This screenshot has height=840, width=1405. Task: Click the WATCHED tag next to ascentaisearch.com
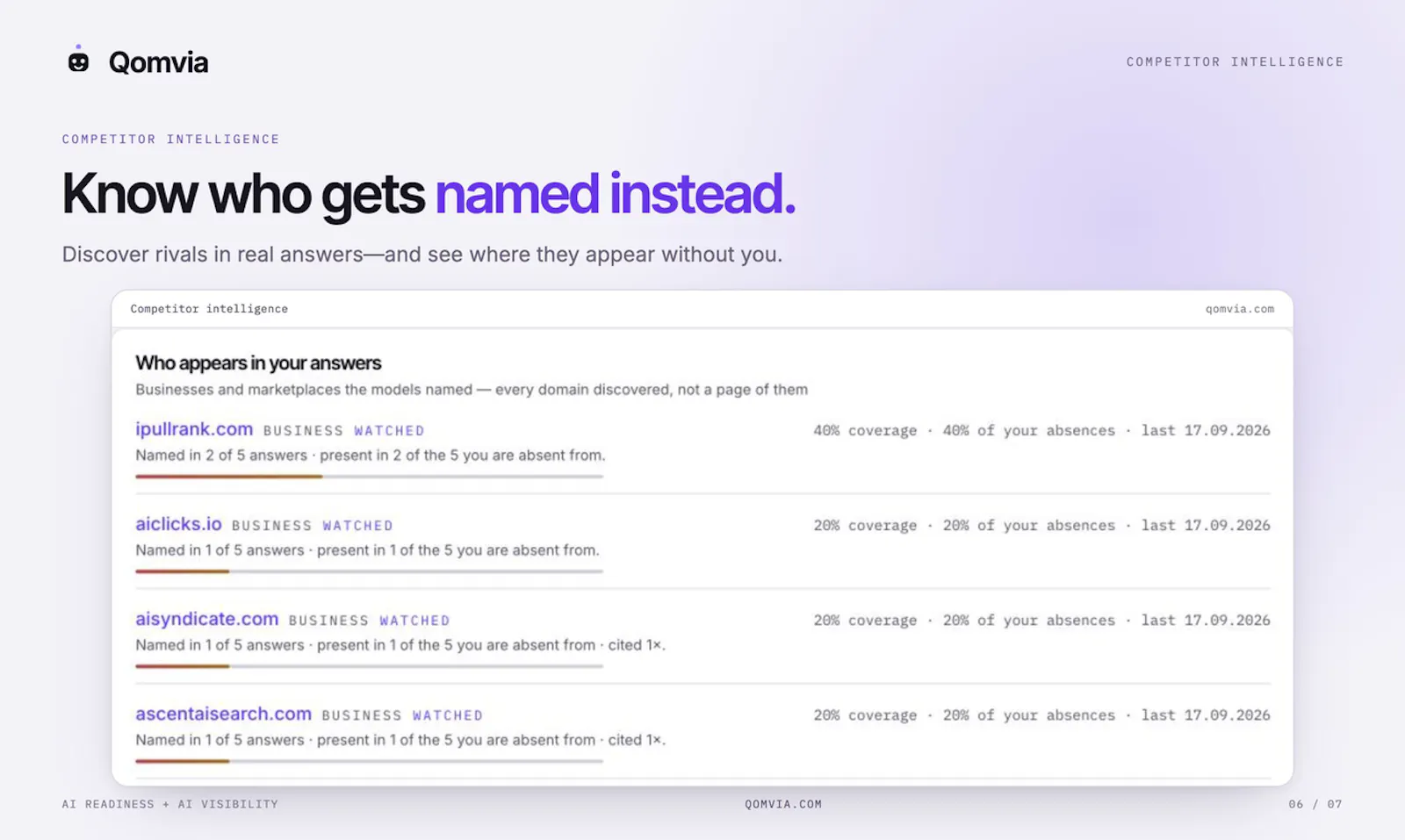[x=448, y=715]
